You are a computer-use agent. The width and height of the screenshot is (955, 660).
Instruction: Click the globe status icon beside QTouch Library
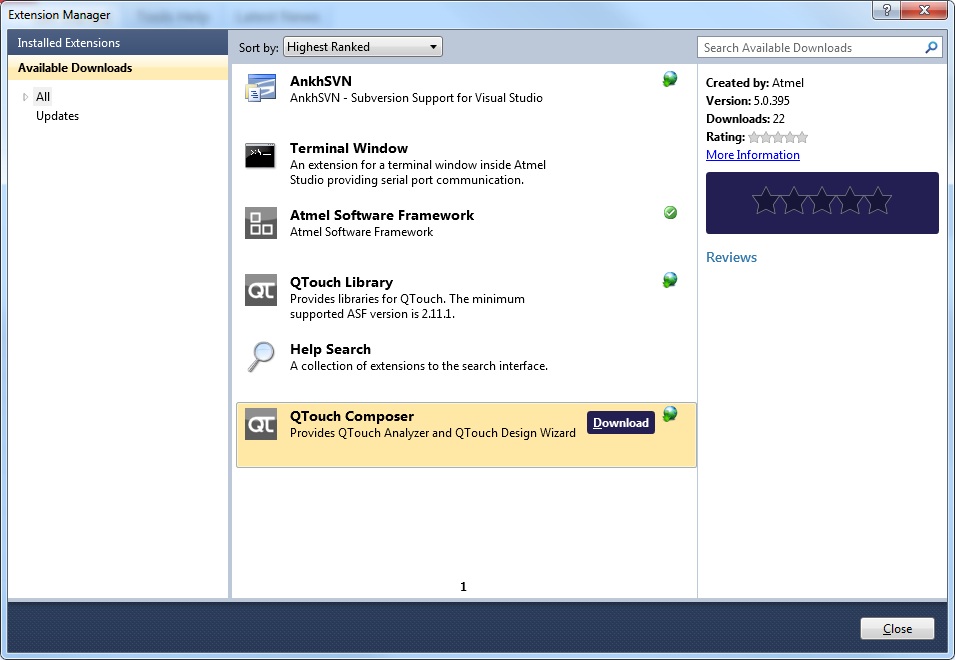670,280
